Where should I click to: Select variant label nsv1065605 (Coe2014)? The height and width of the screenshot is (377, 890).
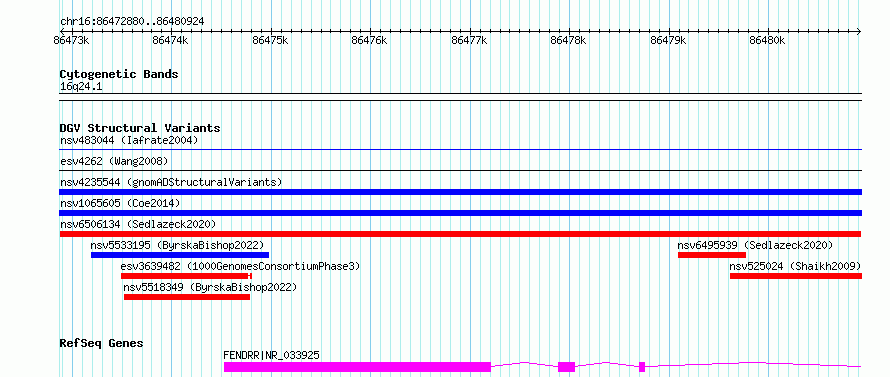[x=120, y=203]
